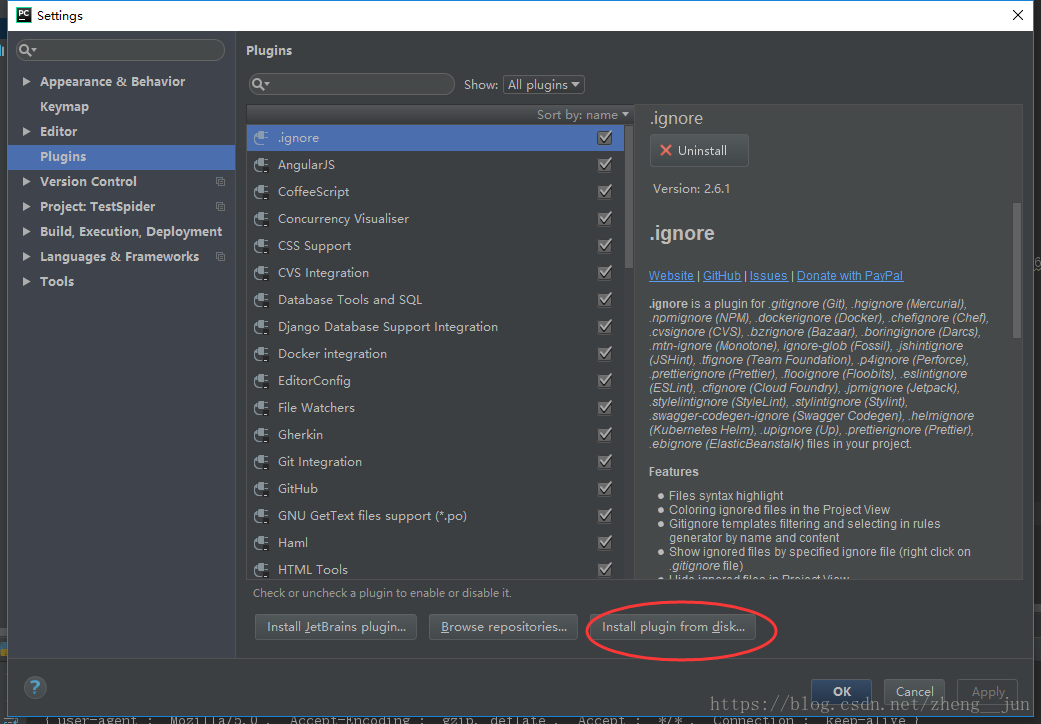Image resolution: width=1041 pixels, height=724 pixels.
Task: Click the plugin icon next to AngularJS
Action: [x=262, y=165]
